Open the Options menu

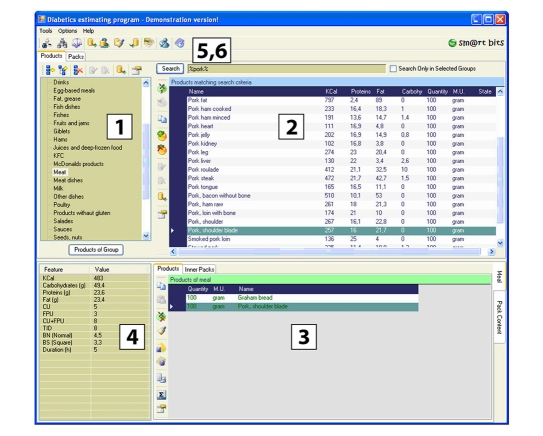pos(67,31)
